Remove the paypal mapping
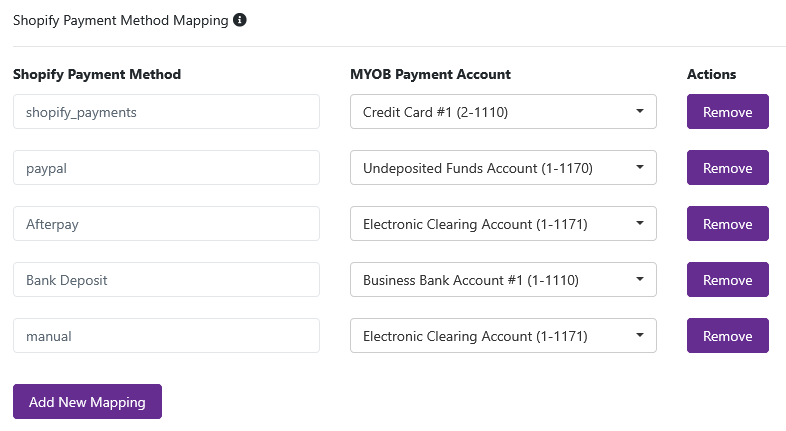Image resolution: width=786 pixels, height=431 pixels. [727, 168]
